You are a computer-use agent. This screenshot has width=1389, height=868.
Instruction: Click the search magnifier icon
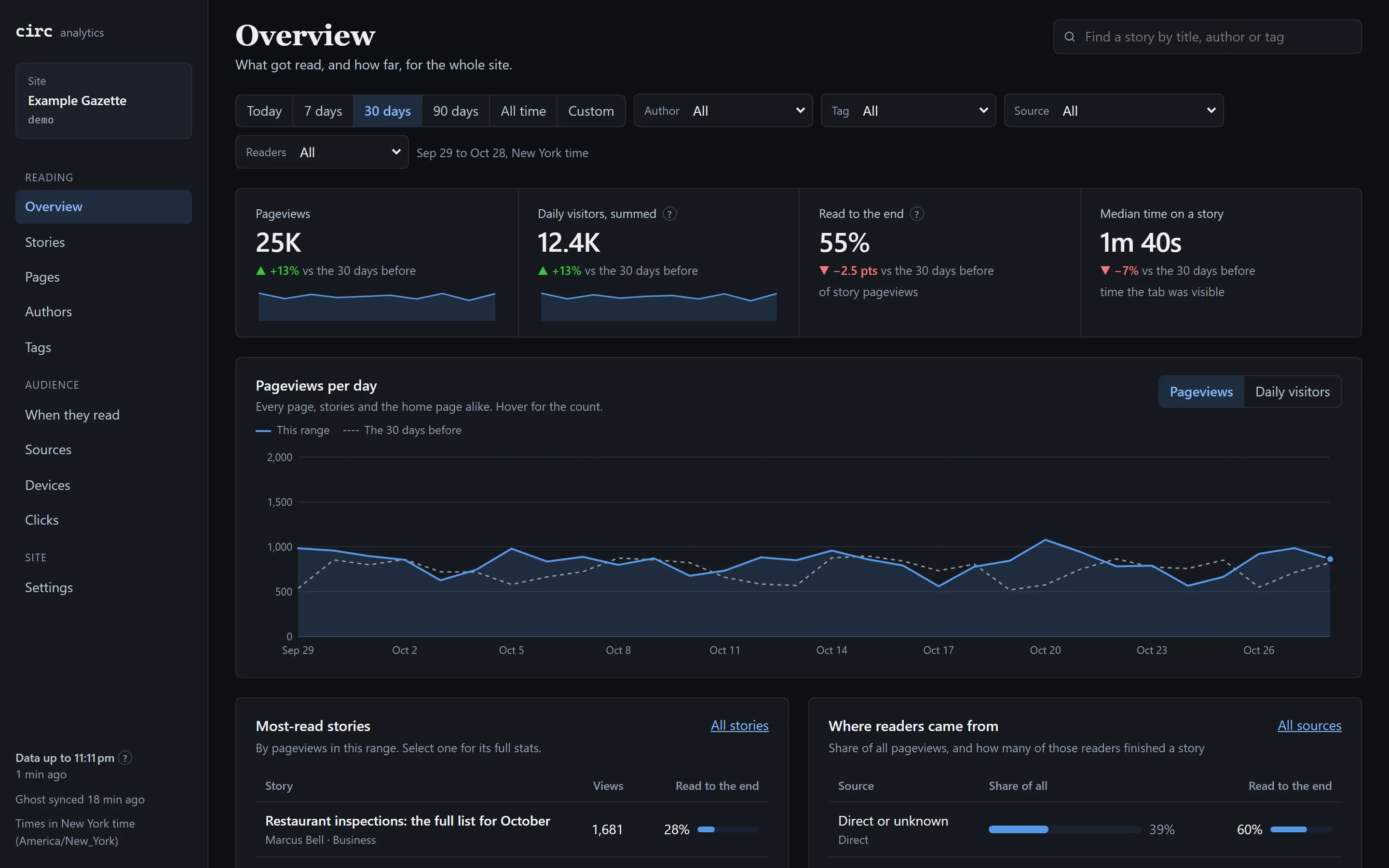1069,37
